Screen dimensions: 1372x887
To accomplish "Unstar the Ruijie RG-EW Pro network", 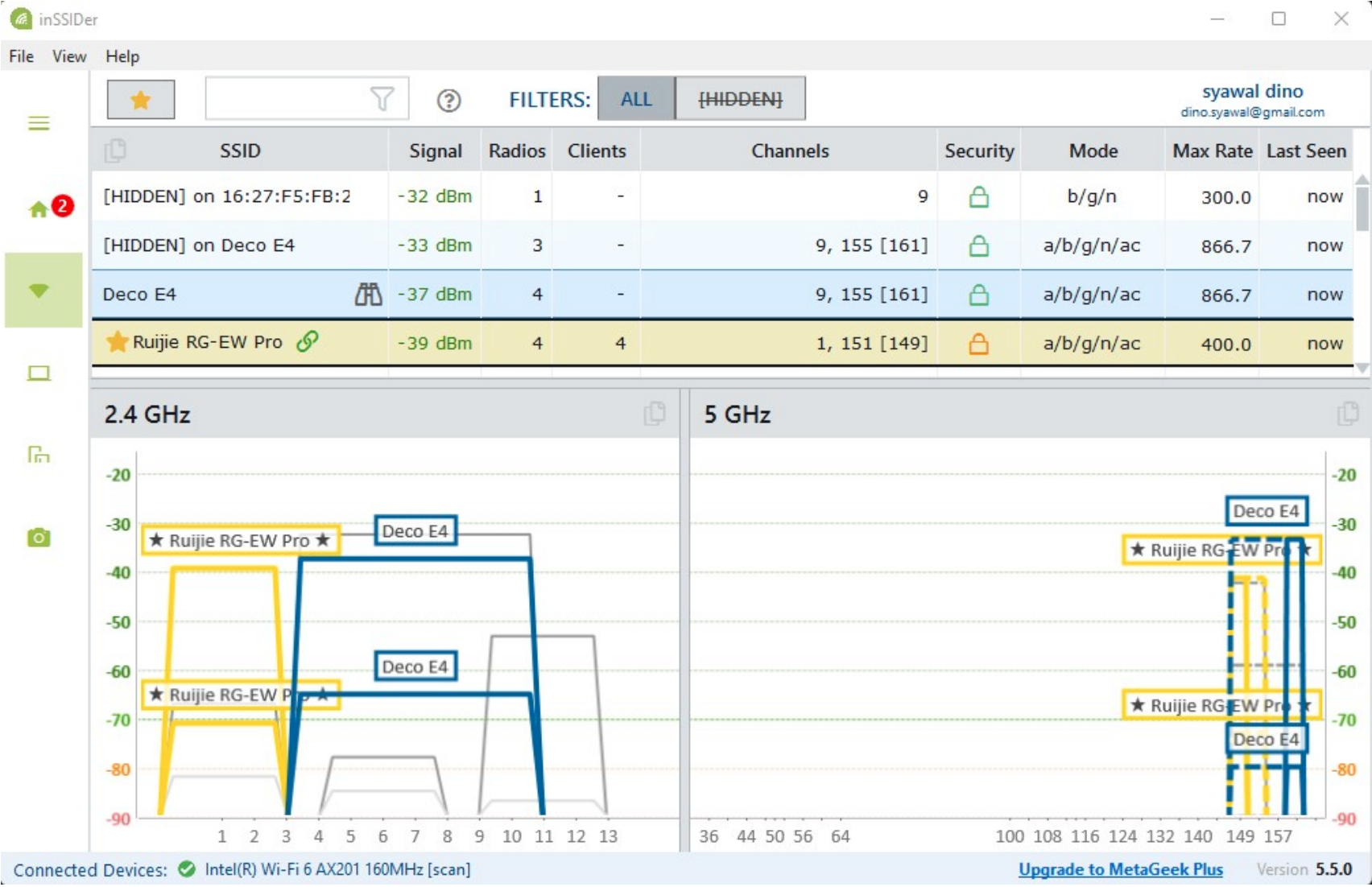I will (x=118, y=342).
